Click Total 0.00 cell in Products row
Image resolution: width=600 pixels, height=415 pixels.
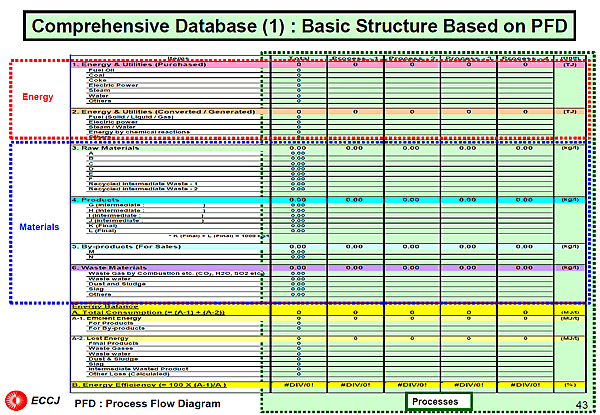(298, 200)
